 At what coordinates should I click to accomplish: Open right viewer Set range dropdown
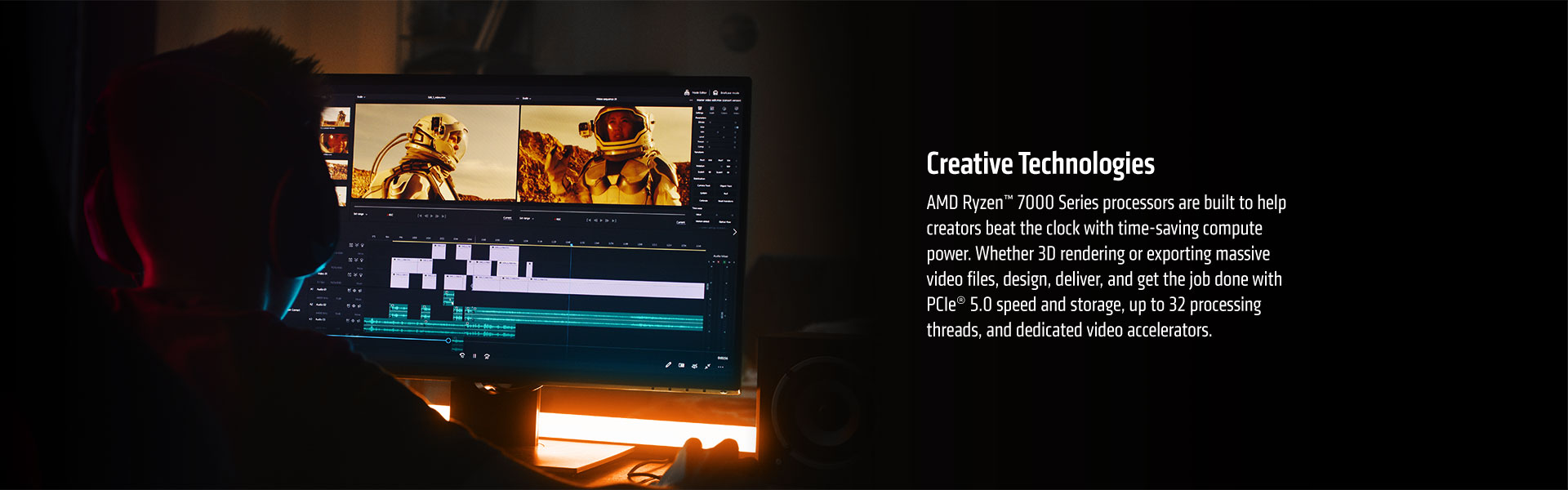coord(527,218)
